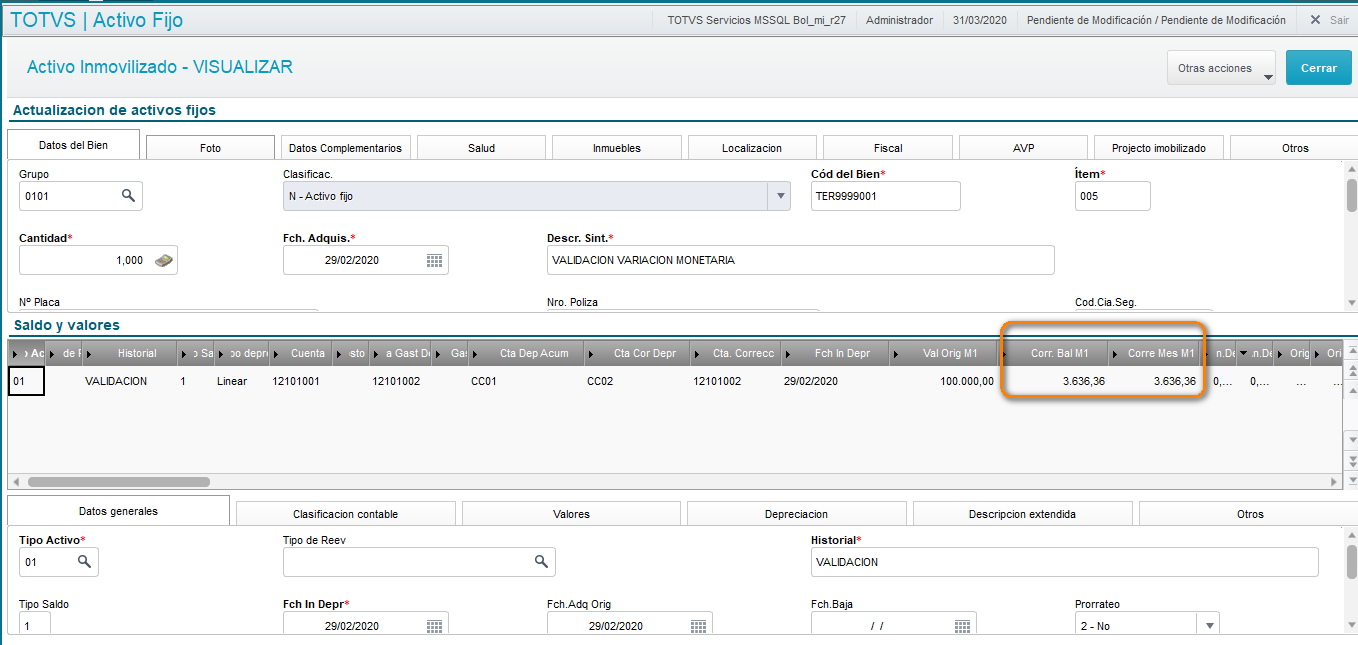Select grid cell 01 in first row
This screenshot has height=645, width=1358.
pyautogui.click(x=26, y=381)
